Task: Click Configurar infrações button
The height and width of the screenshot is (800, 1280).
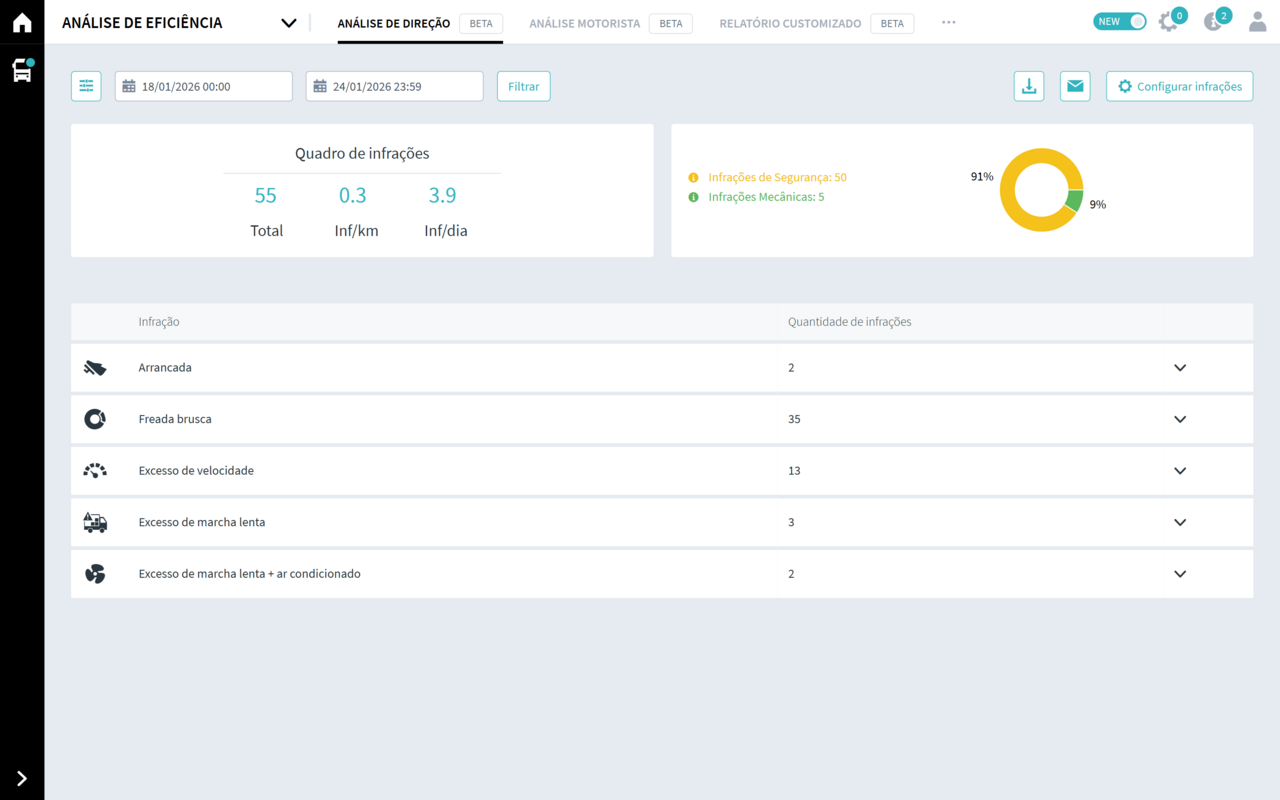Action: point(1179,87)
